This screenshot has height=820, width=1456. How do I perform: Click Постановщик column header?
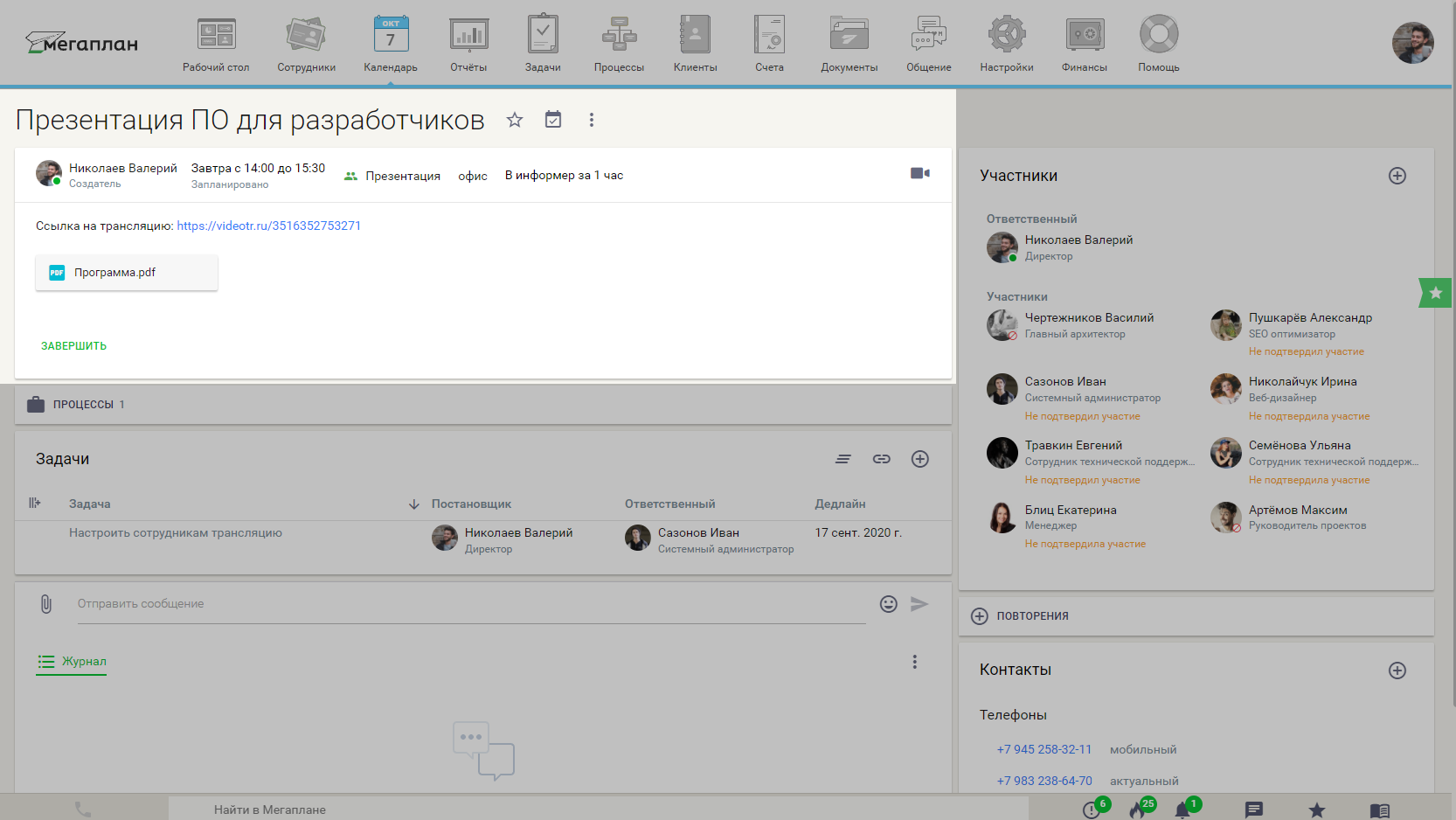[x=471, y=504]
